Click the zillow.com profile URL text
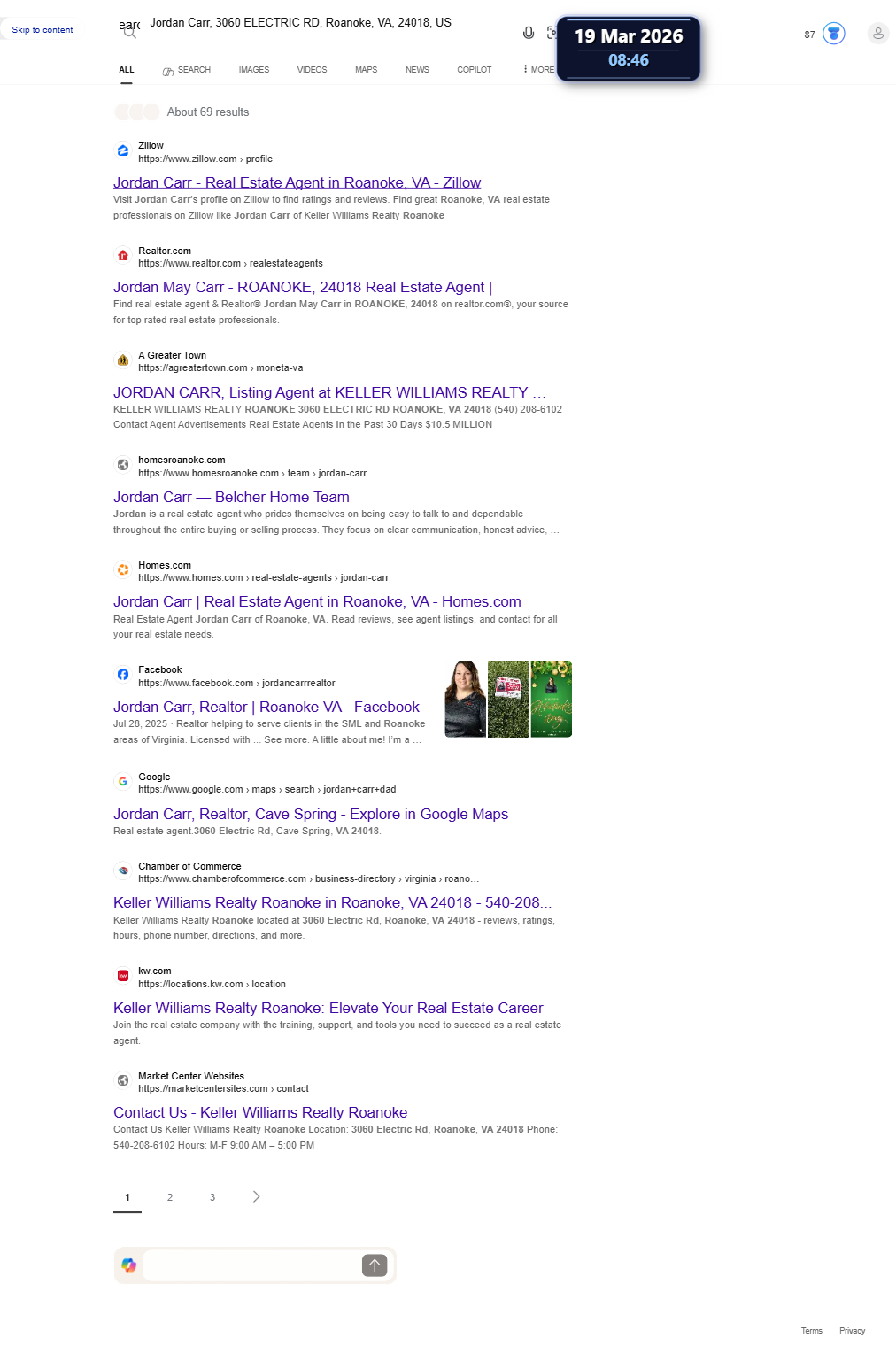 click(205, 159)
